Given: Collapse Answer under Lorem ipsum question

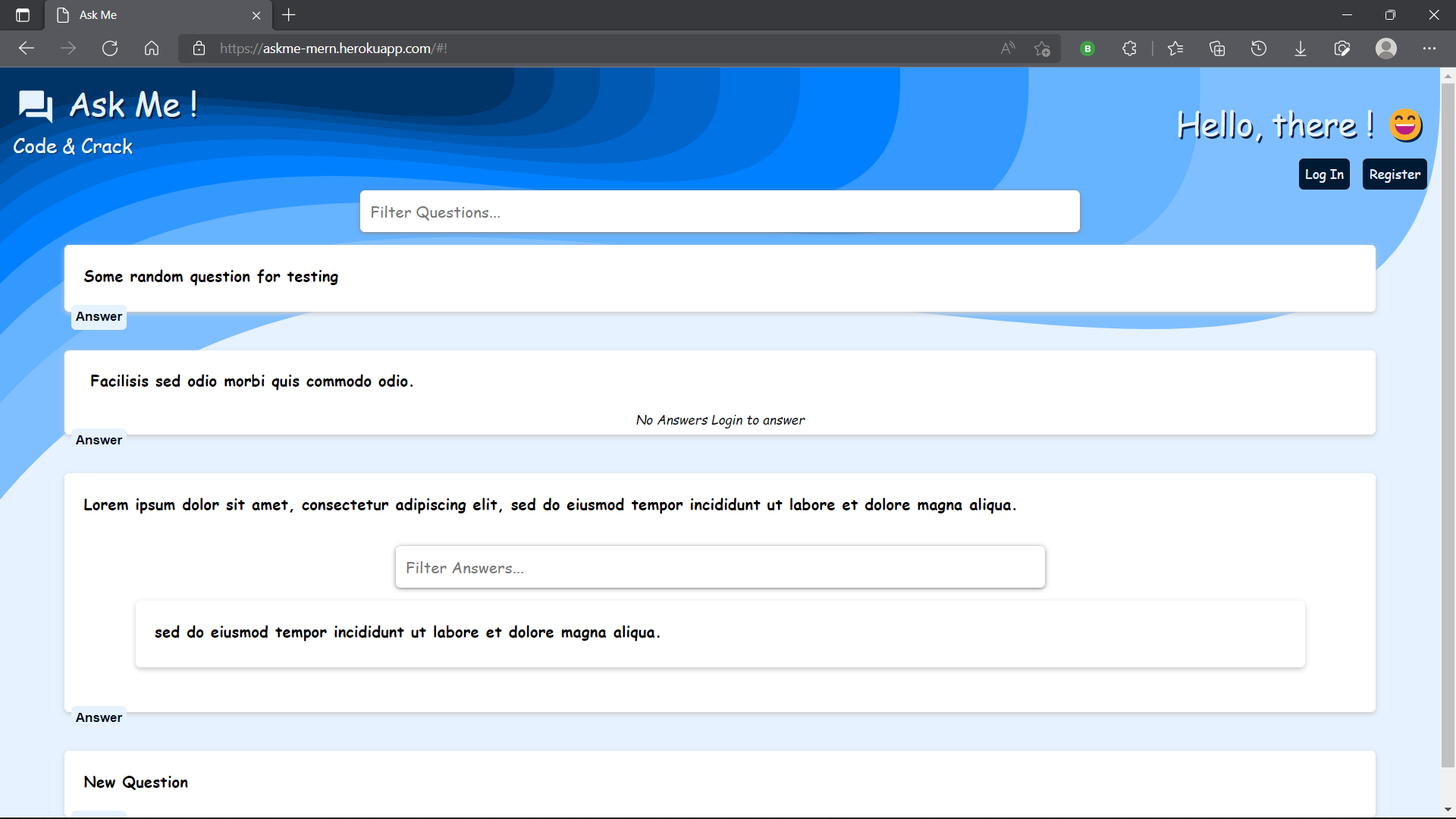Looking at the screenshot, I should click(x=99, y=718).
